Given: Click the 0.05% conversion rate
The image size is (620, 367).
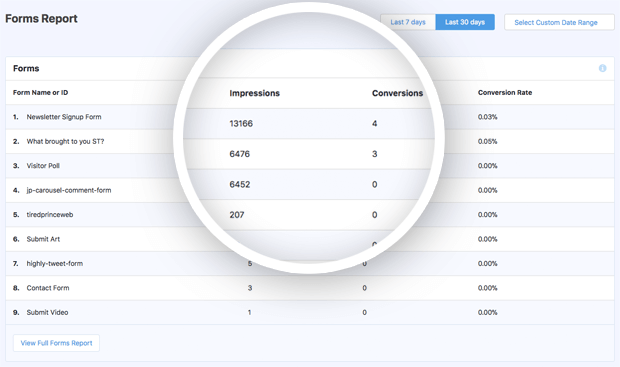Looking at the screenshot, I should [x=488, y=141].
